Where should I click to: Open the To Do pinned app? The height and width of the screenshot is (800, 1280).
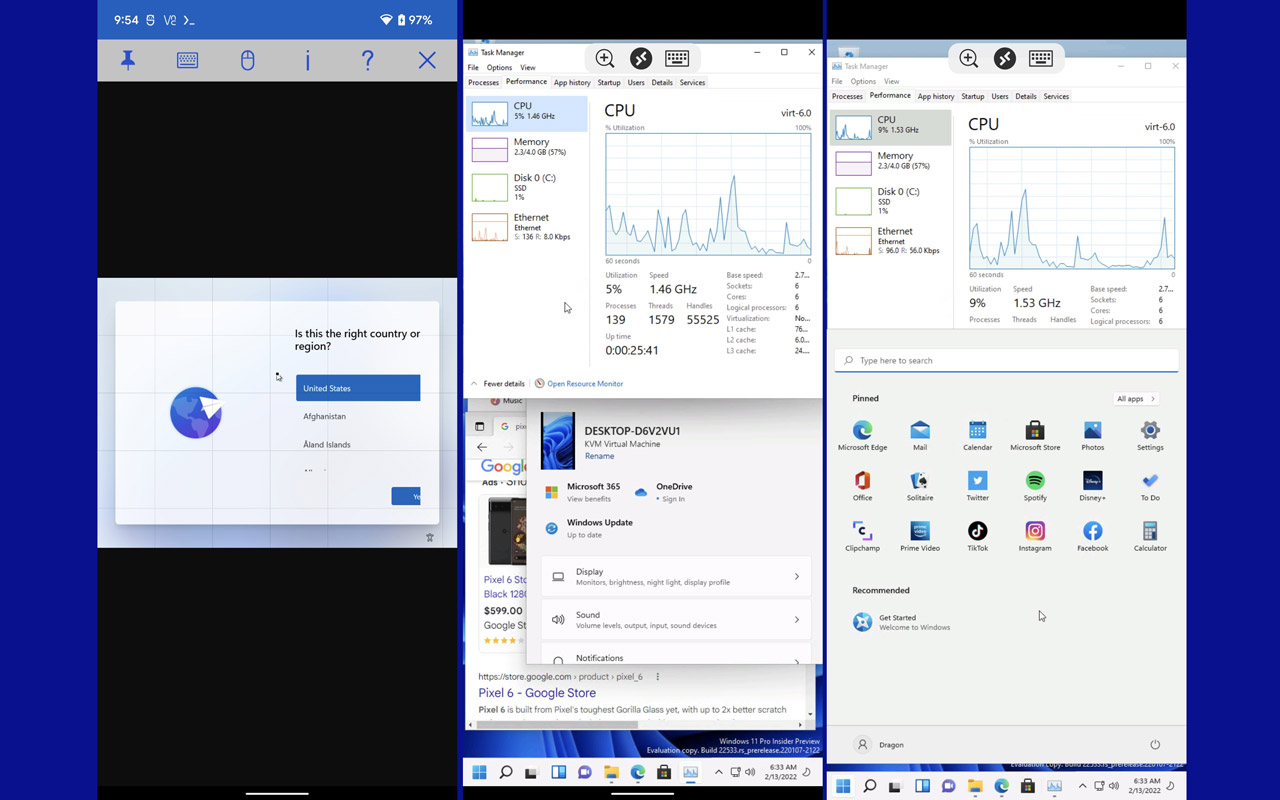1150,486
